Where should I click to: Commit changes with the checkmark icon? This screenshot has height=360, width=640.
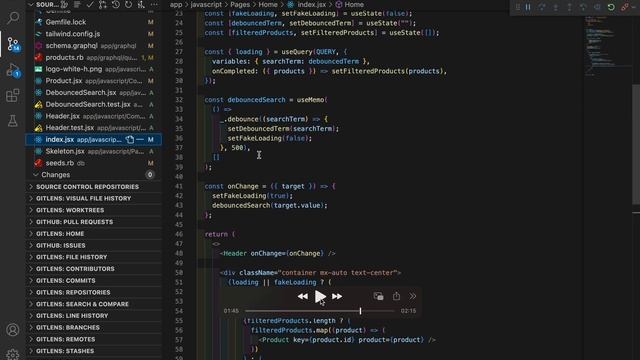pos(90,4)
